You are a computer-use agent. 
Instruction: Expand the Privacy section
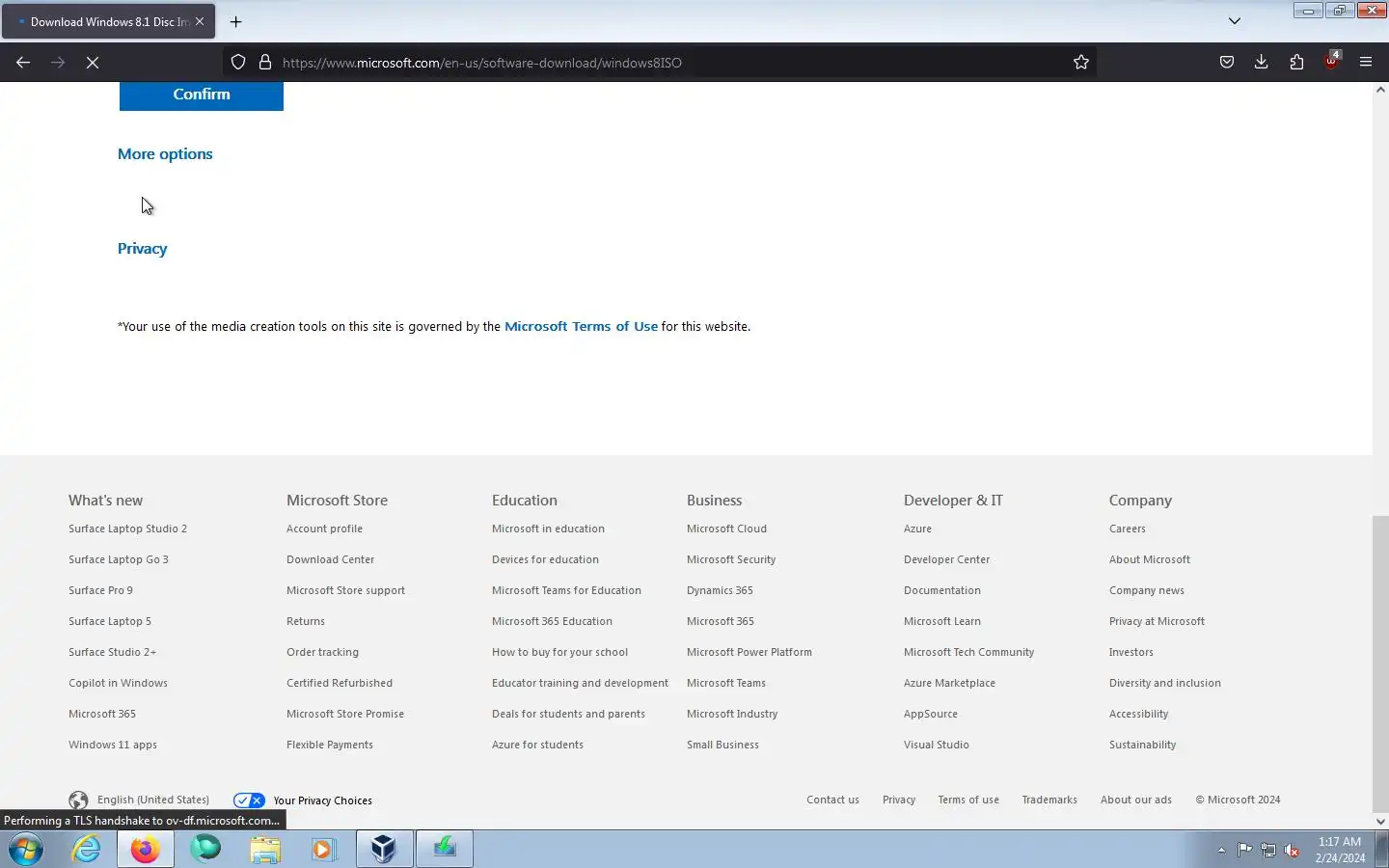(x=143, y=249)
